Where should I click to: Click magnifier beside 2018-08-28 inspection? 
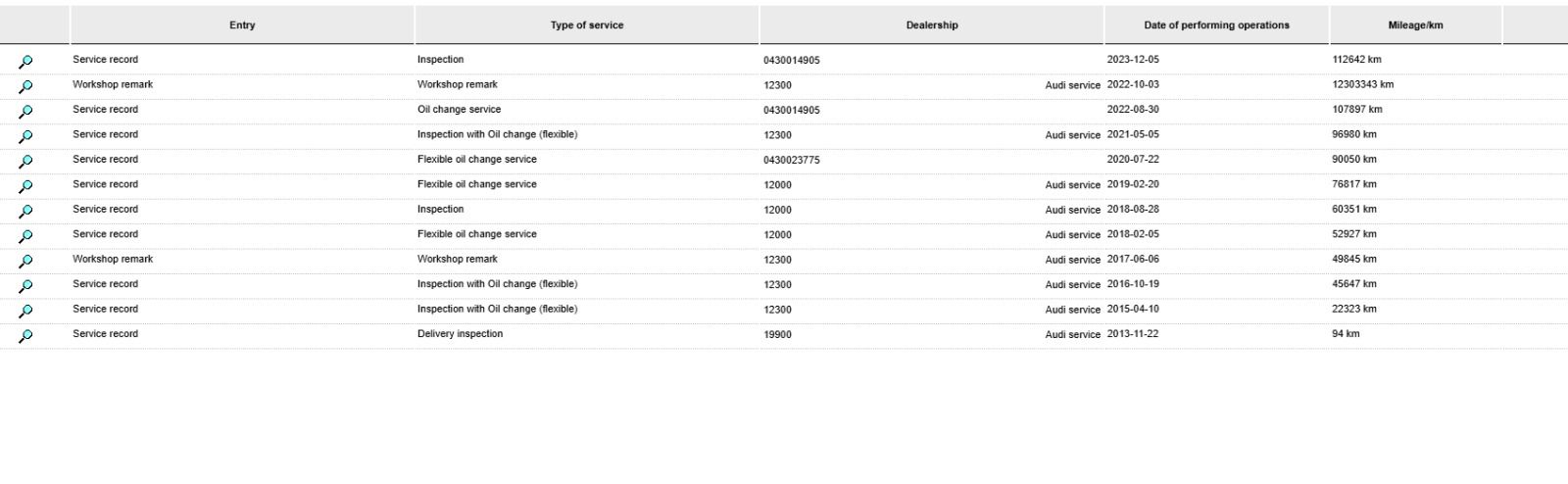point(25,212)
